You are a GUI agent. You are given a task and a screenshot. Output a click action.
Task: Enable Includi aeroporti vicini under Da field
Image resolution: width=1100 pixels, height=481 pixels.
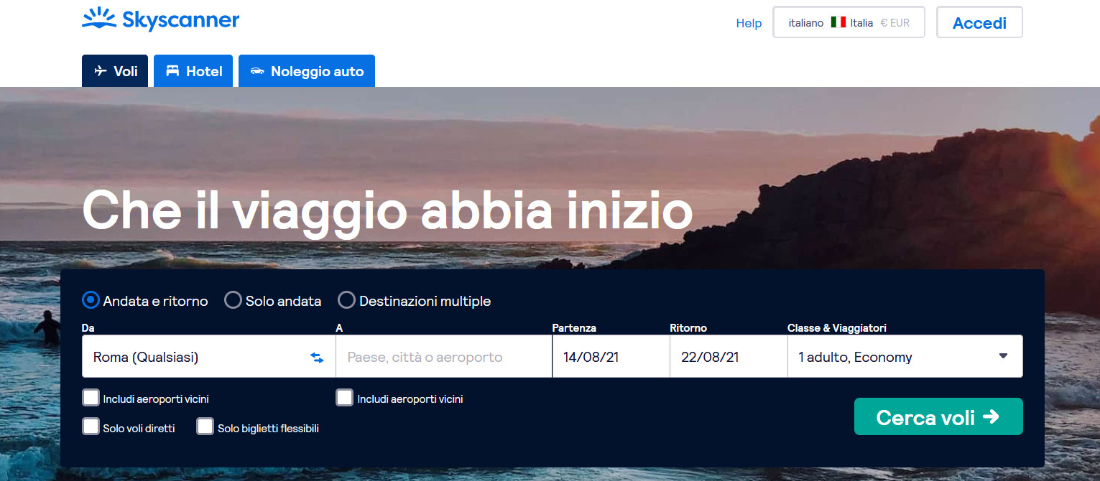pos(90,398)
